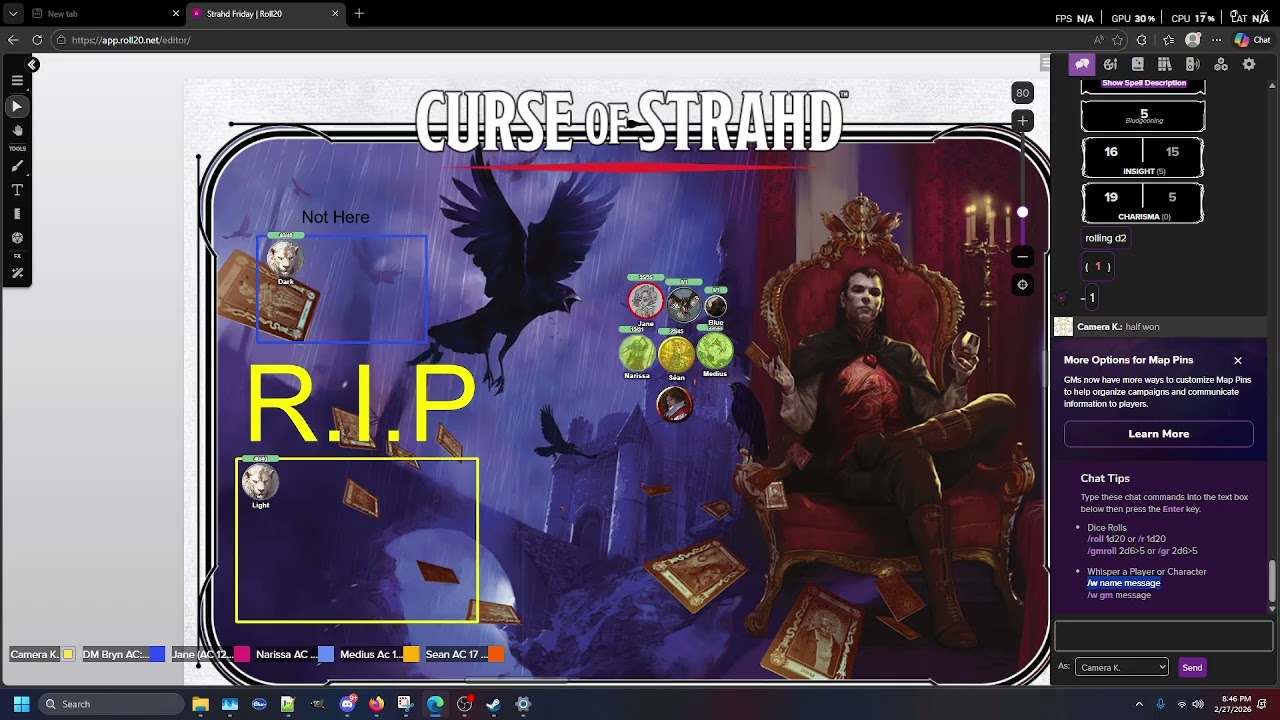The height and width of the screenshot is (720, 1280).
Task: Select the FX magic wand tool
Action: [17, 273]
